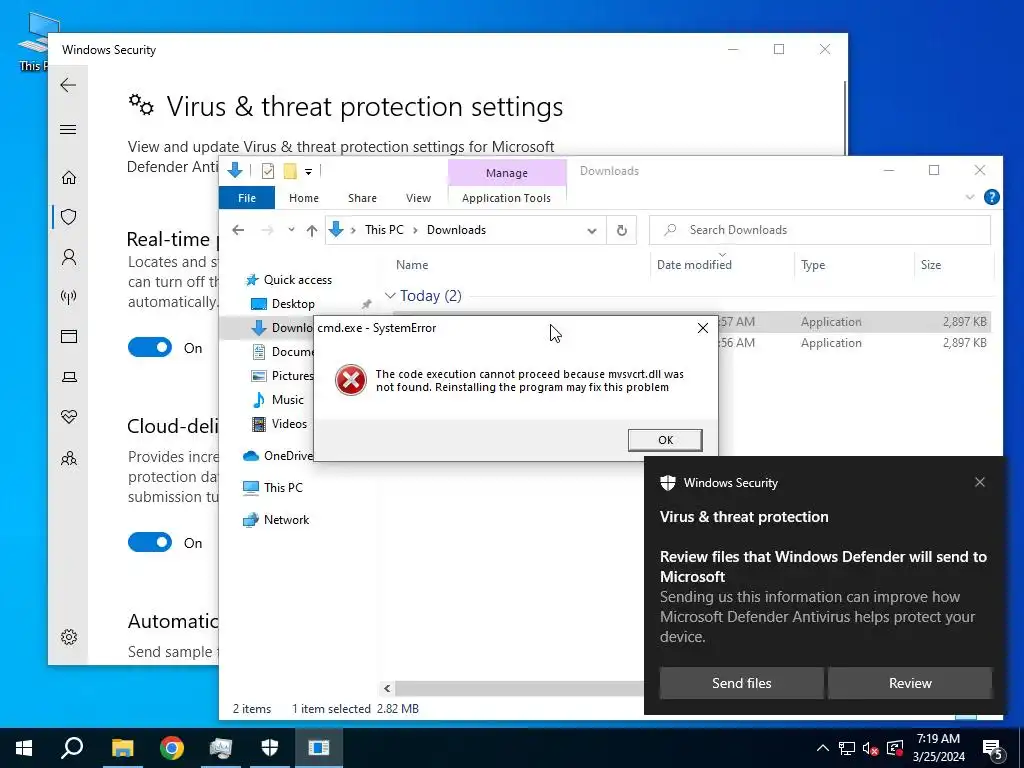Open the Explorer help question mark icon
Image resolution: width=1024 pixels, height=768 pixels.
[x=991, y=197]
